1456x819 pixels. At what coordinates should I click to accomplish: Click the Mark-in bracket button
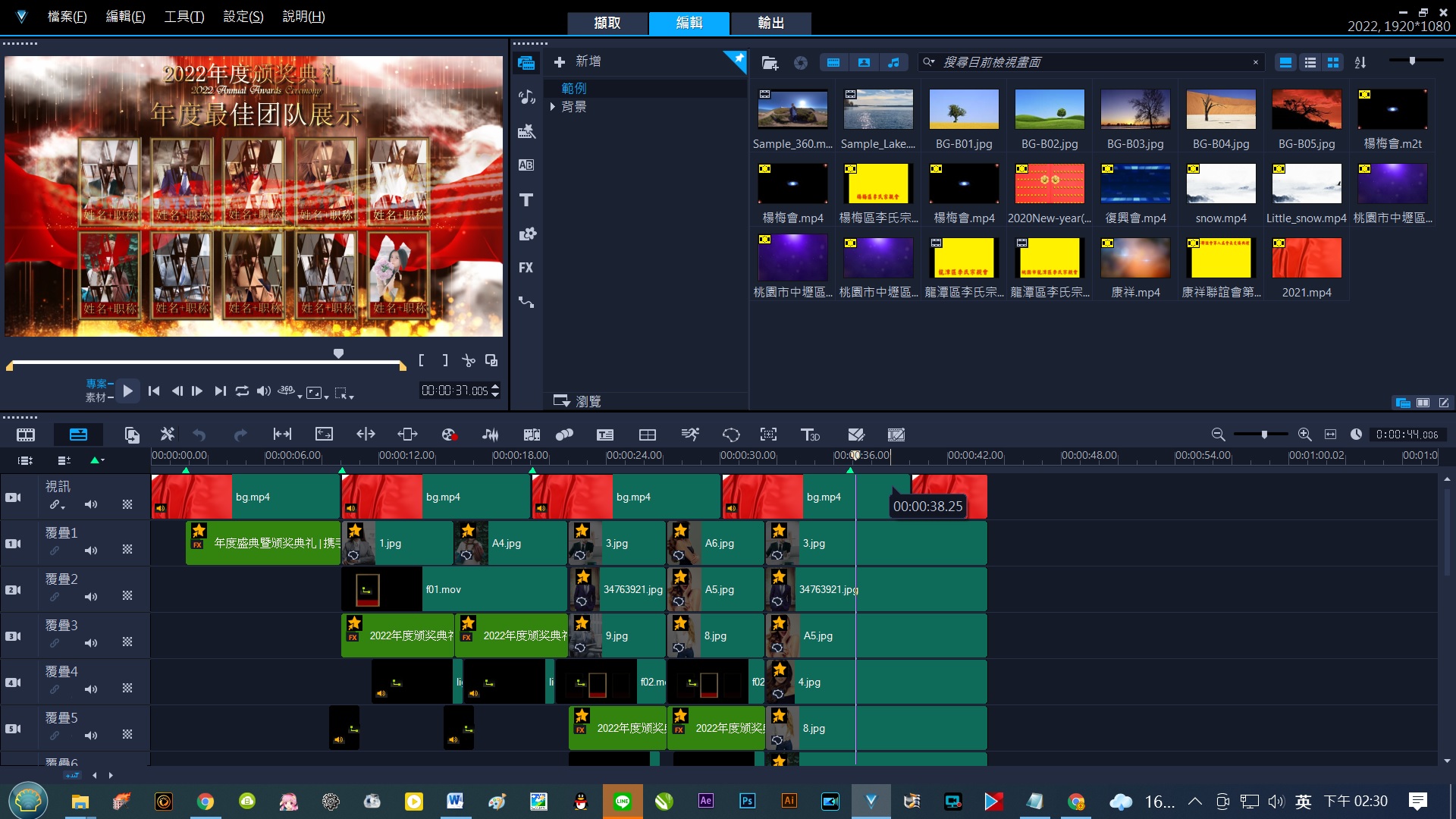pyautogui.click(x=422, y=361)
